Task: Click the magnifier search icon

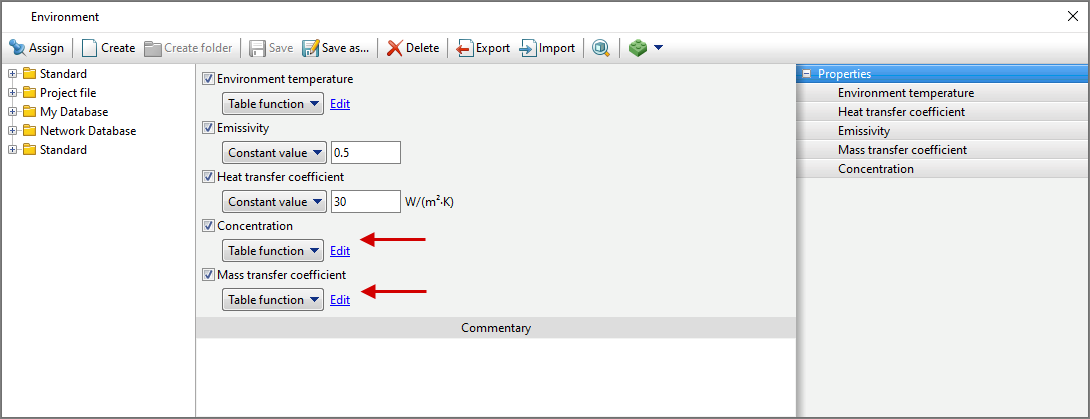Action: 601,48
